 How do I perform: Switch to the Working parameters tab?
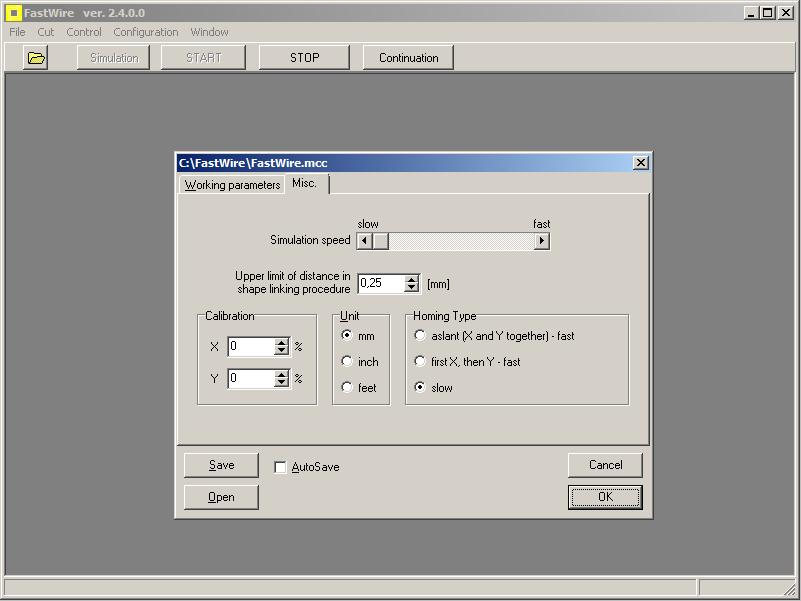click(232, 185)
